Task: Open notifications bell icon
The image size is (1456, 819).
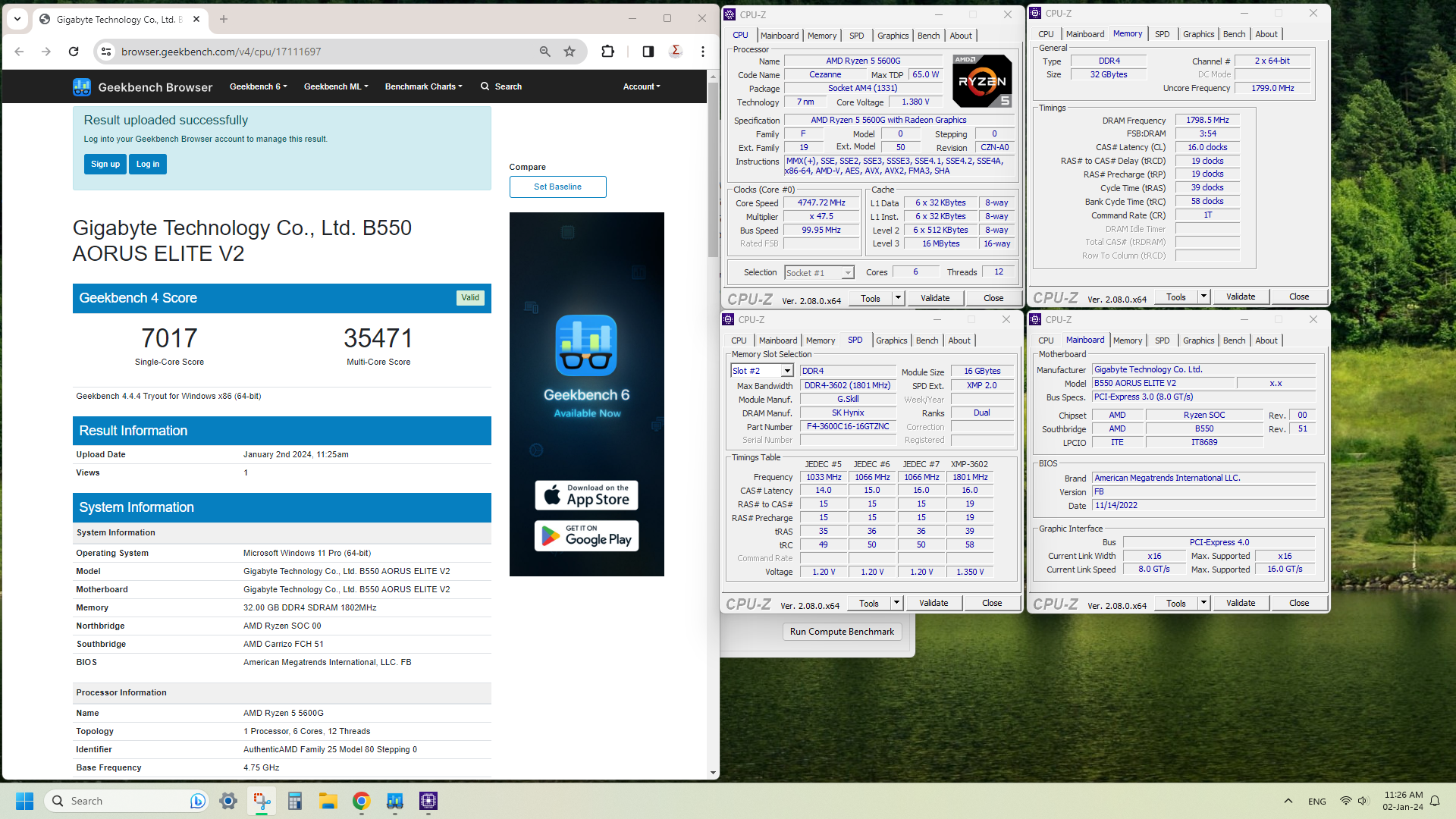Action: tap(1435, 801)
